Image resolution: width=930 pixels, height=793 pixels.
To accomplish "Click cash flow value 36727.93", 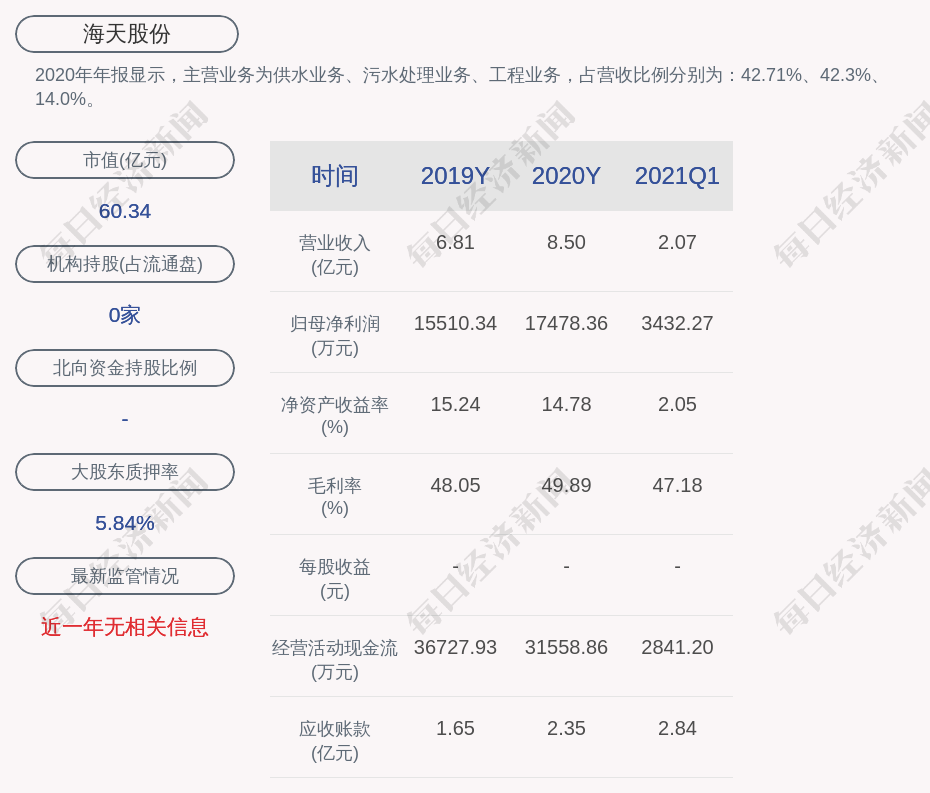I will (x=455, y=647).
